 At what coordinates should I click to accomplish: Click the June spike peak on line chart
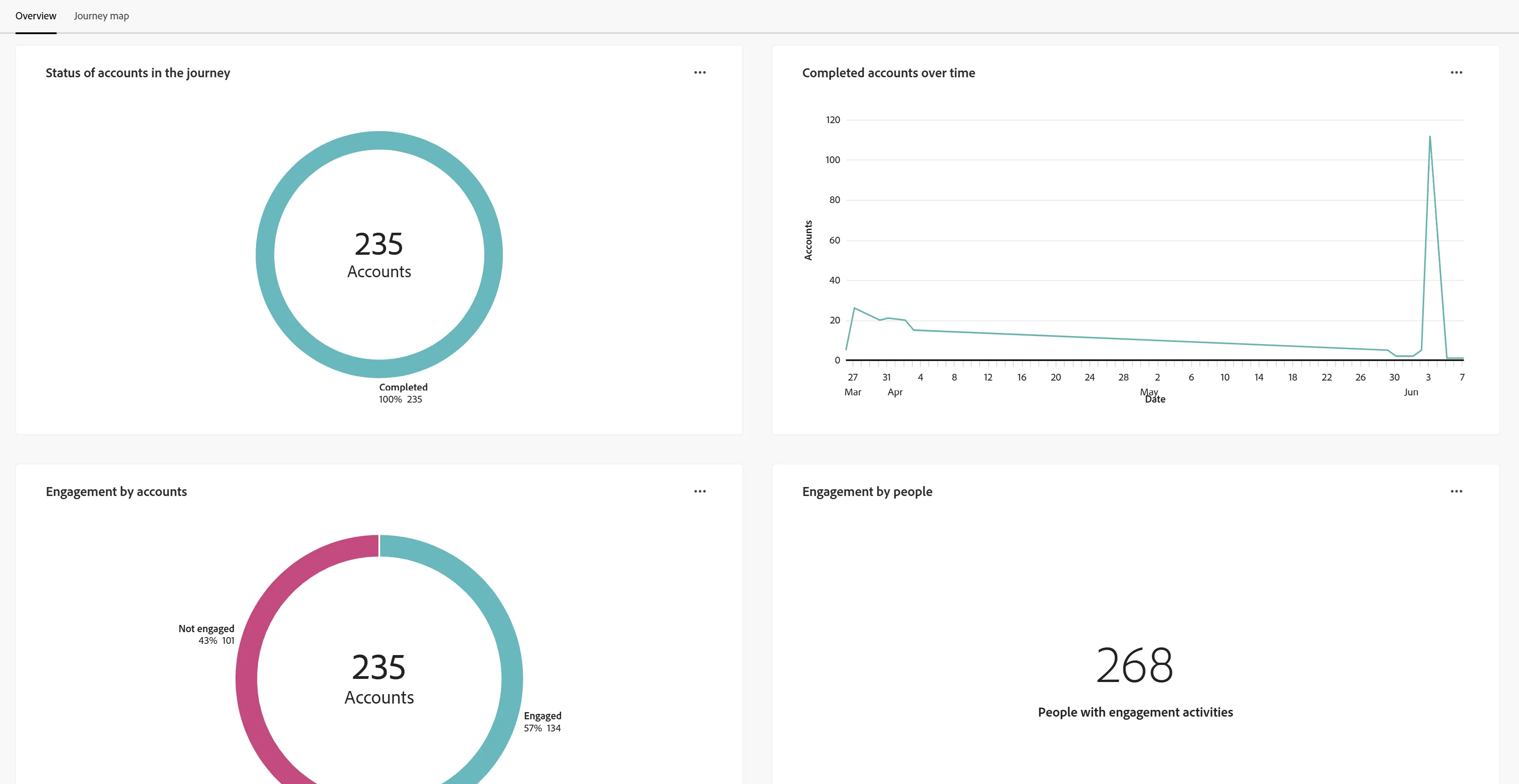pos(1430,137)
